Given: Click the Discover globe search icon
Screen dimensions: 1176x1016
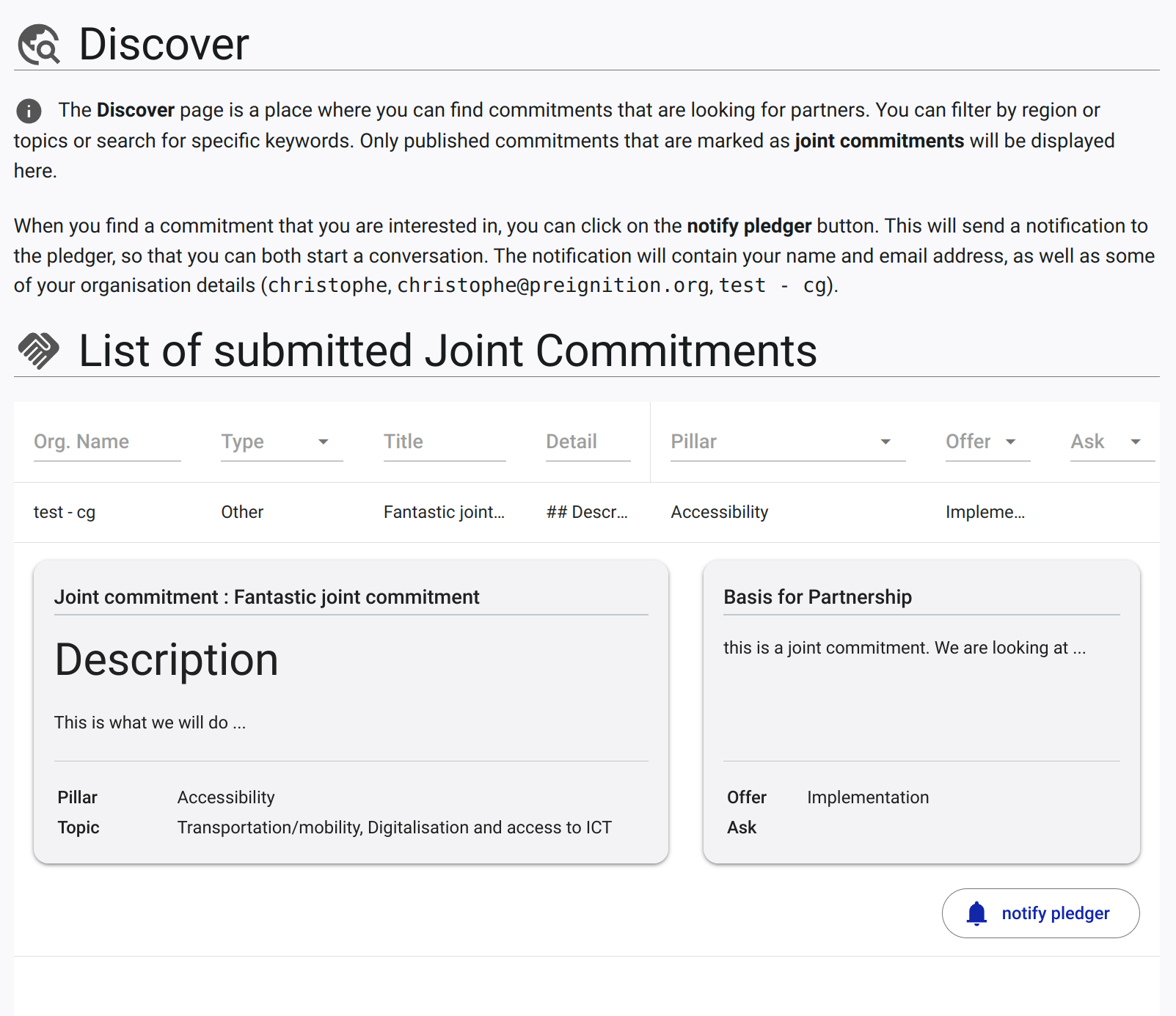Looking at the screenshot, I should tap(39, 45).
